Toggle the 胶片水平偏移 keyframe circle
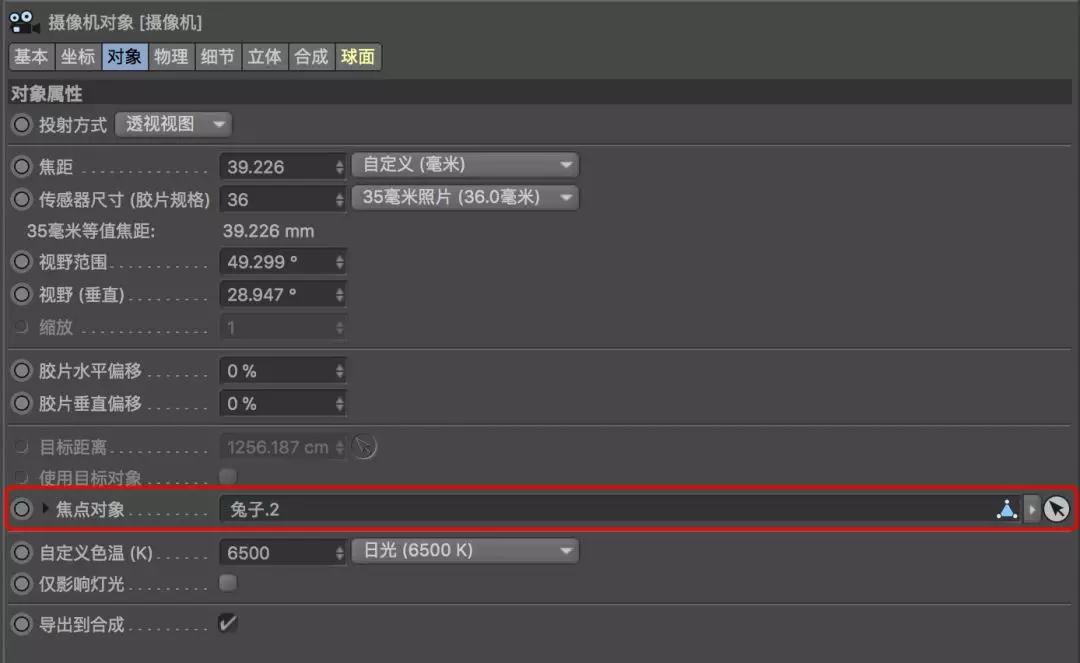Image resolution: width=1080 pixels, height=663 pixels. (22, 370)
